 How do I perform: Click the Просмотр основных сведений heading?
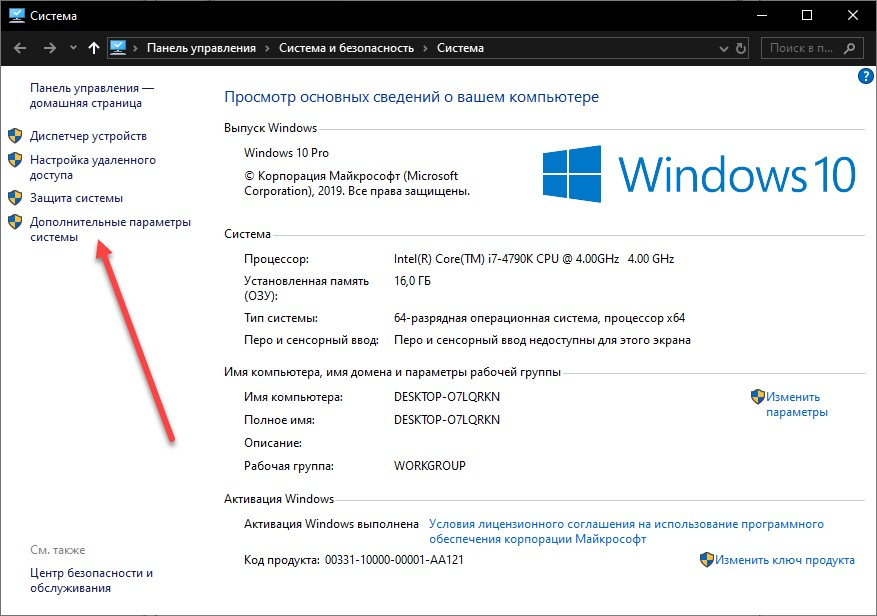click(x=411, y=97)
